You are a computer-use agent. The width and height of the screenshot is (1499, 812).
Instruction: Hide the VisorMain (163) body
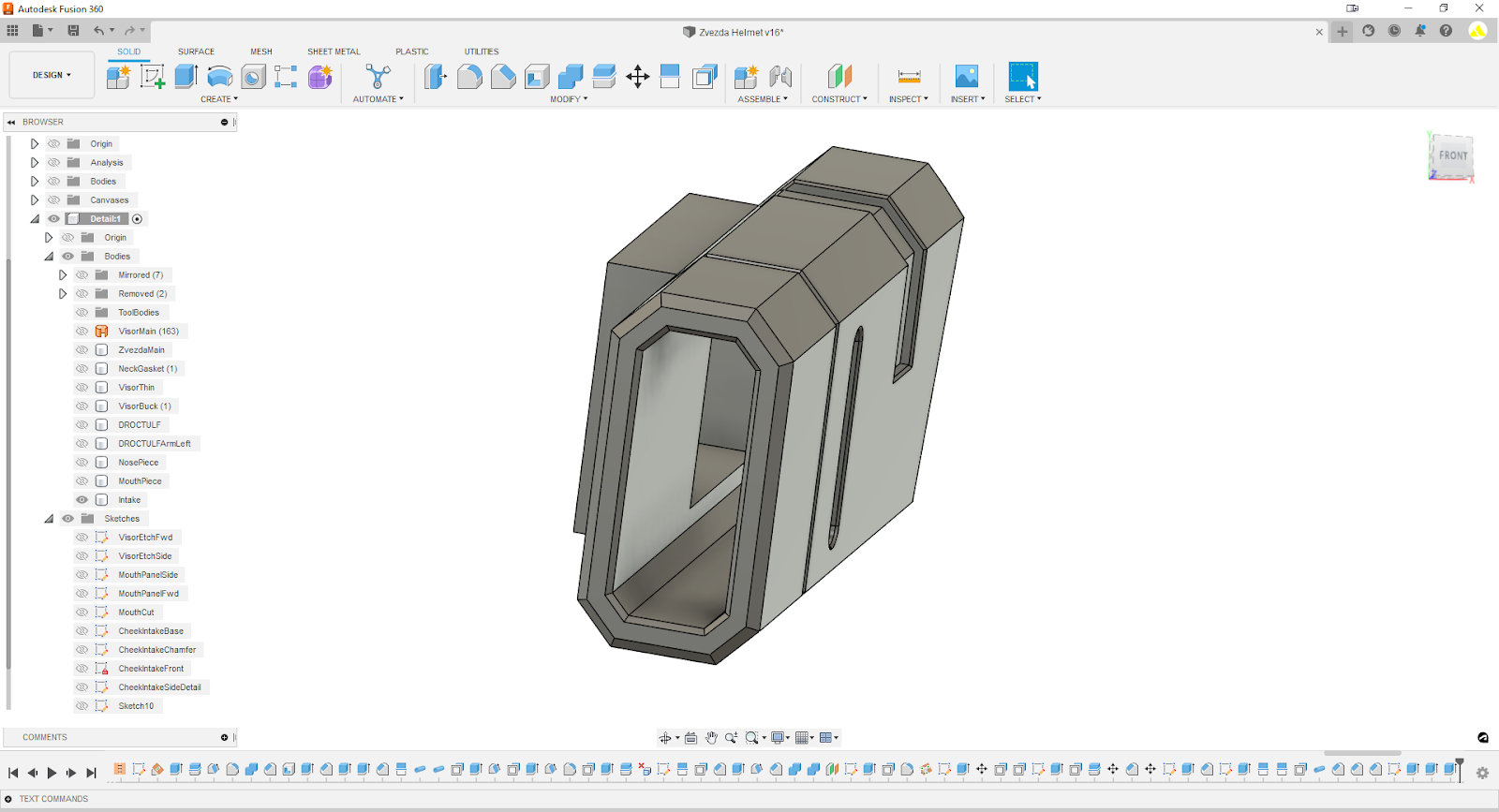(x=82, y=332)
